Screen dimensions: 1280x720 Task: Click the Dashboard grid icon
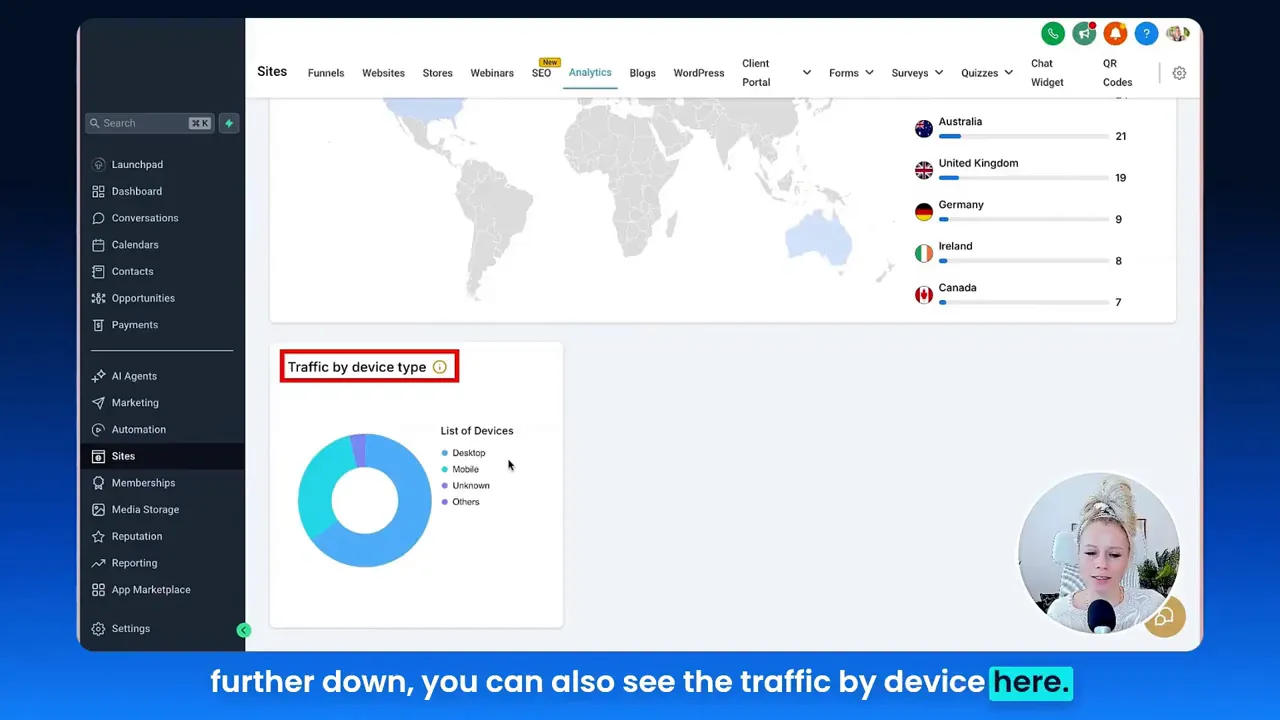(98, 191)
